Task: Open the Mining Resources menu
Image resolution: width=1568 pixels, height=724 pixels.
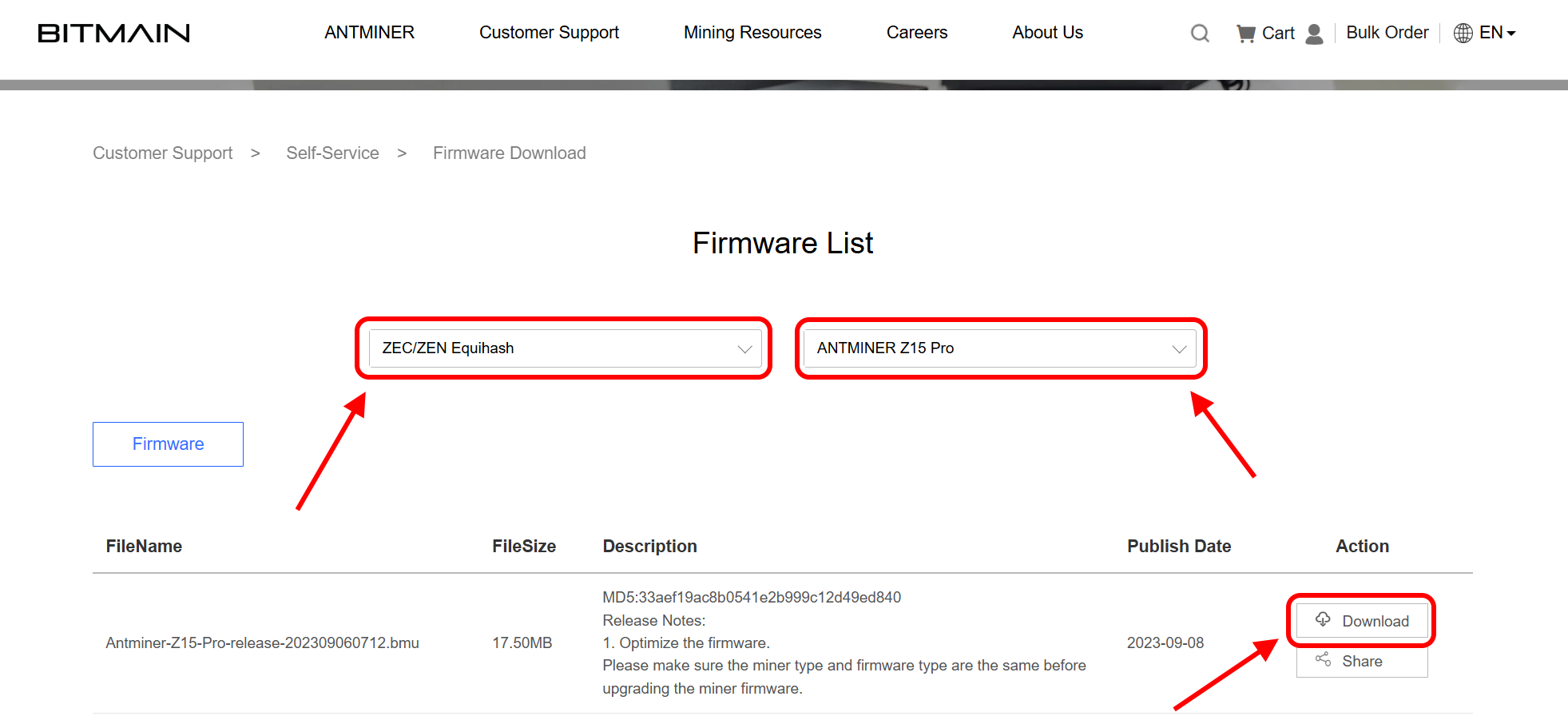Action: point(752,33)
